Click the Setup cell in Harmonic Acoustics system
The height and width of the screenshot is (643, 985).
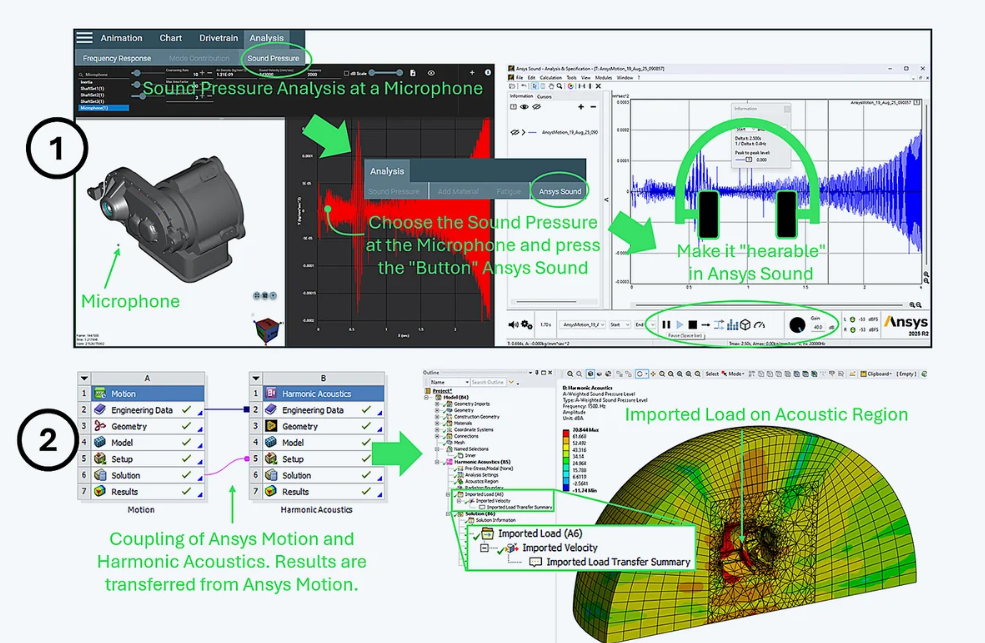click(x=324, y=459)
